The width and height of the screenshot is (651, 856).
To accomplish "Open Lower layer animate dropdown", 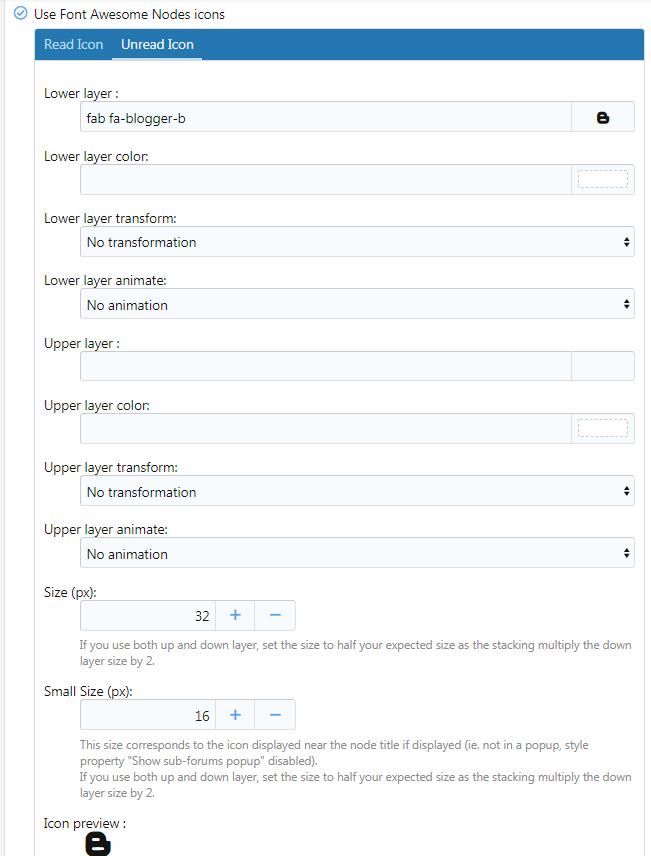I will (x=357, y=305).
